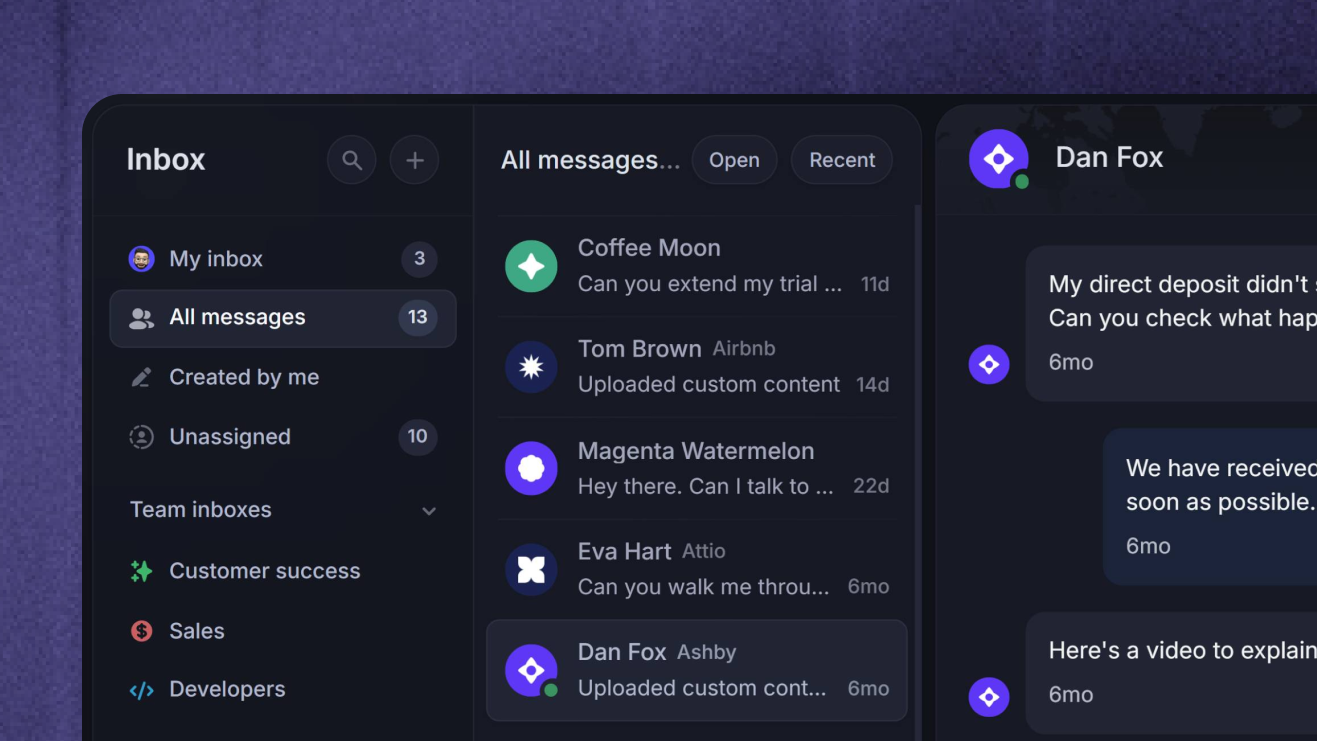Click the All messages list header title
Screen dimensions: 1317x741
(x=590, y=160)
